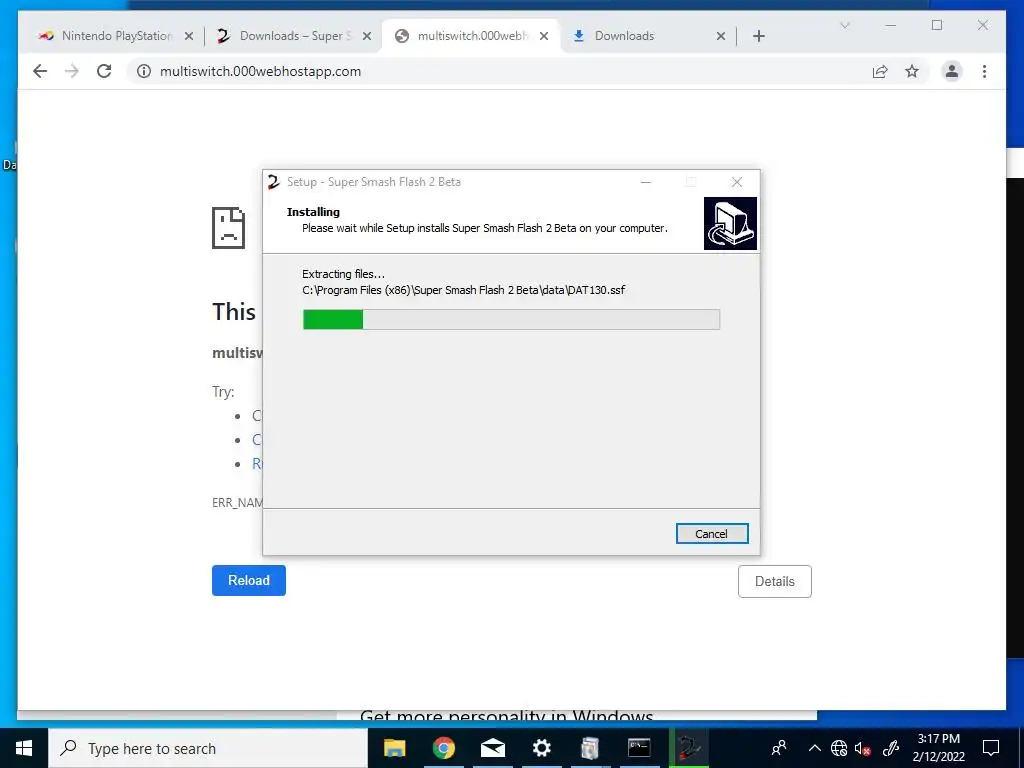1024x768 pixels.
Task: Open Google Chrome from the taskbar
Action: point(443,748)
